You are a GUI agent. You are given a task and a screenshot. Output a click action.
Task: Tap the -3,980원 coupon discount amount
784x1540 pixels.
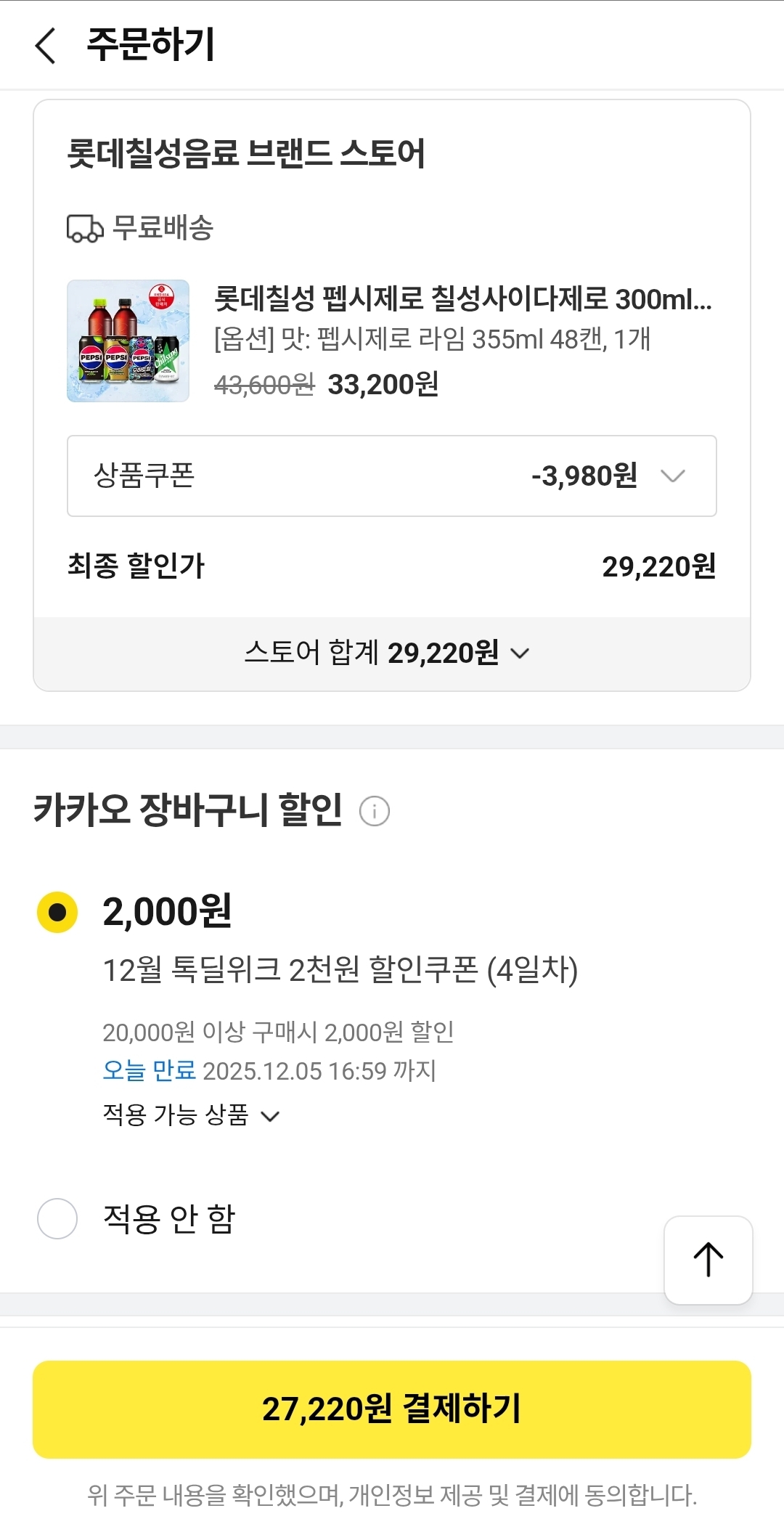pos(584,476)
